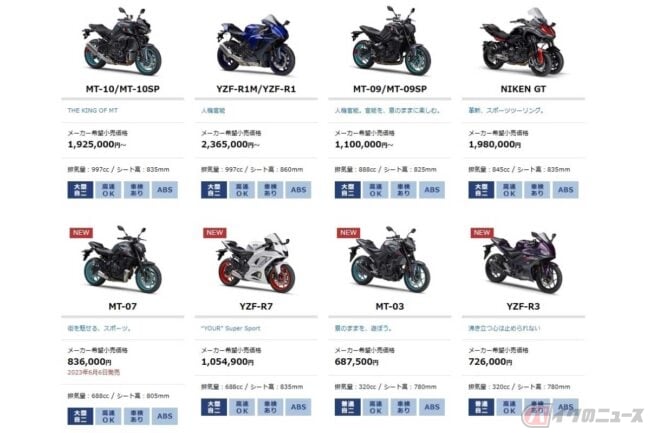Click the 高速OK badge under MT-09/MT-09SP
650x433 pixels.
(376, 190)
